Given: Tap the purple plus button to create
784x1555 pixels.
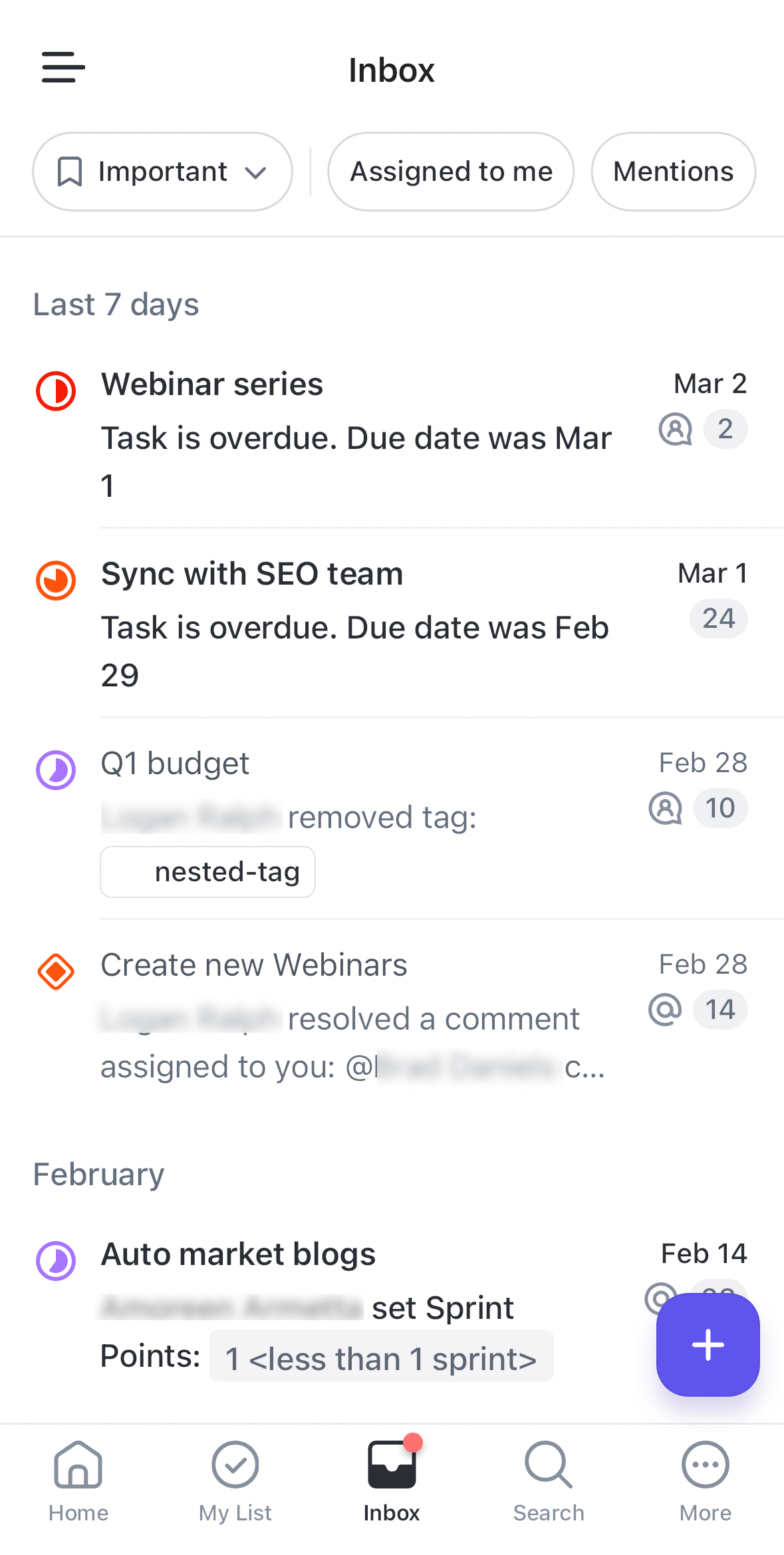Looking at the screenshot, I should click(707, 1345).
